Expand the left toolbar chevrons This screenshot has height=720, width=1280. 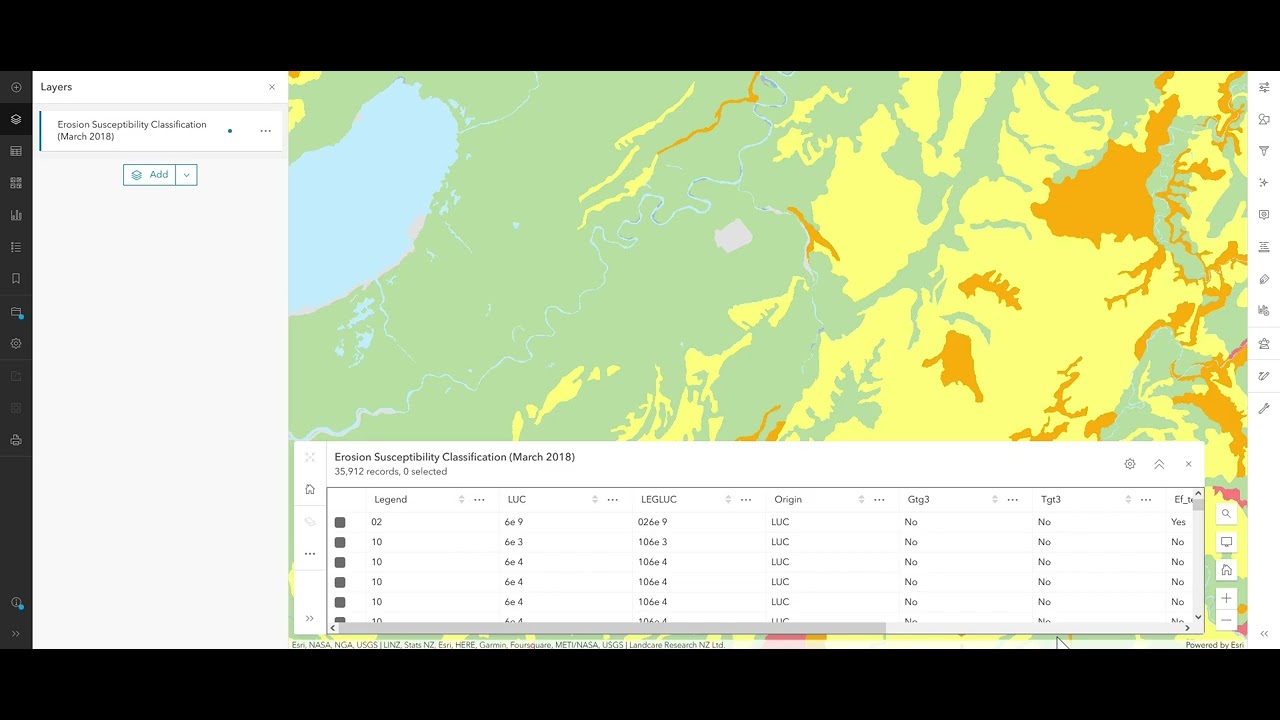(16, 633)
